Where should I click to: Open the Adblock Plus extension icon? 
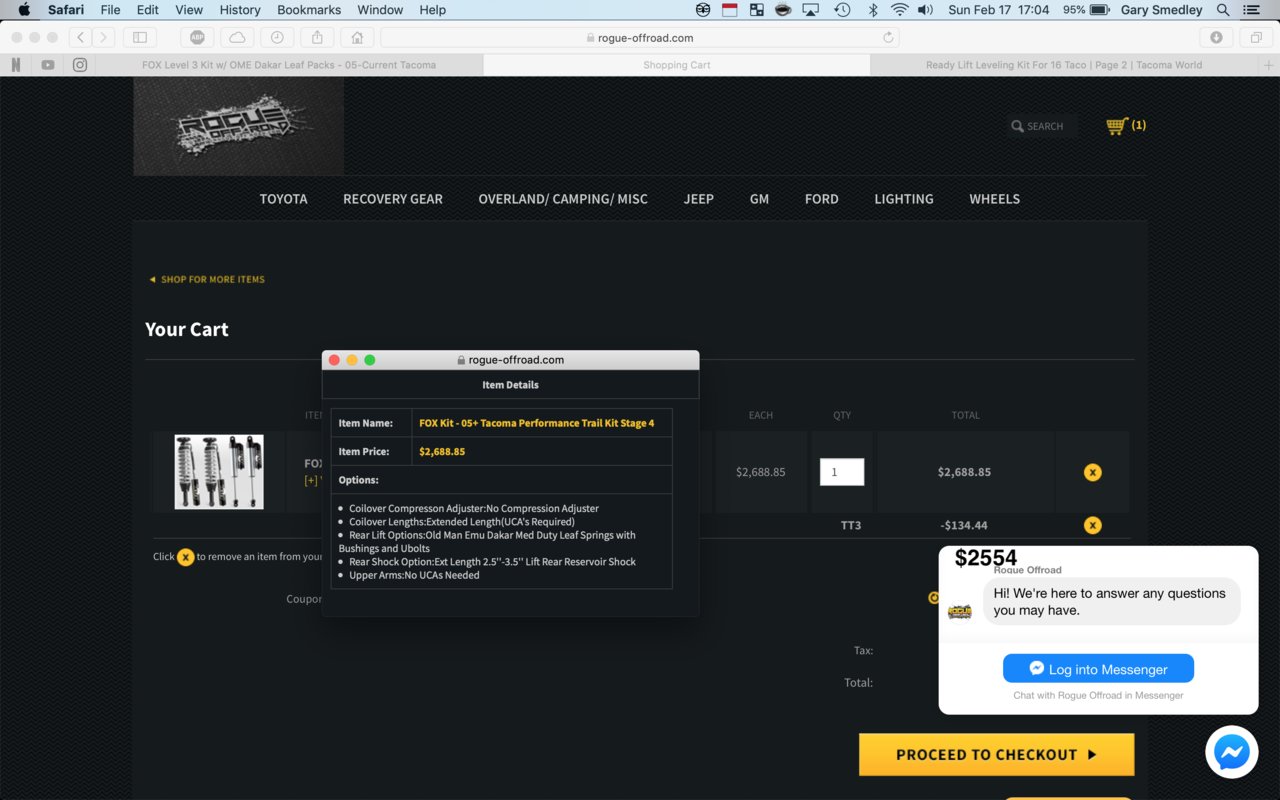coord(198,37)
